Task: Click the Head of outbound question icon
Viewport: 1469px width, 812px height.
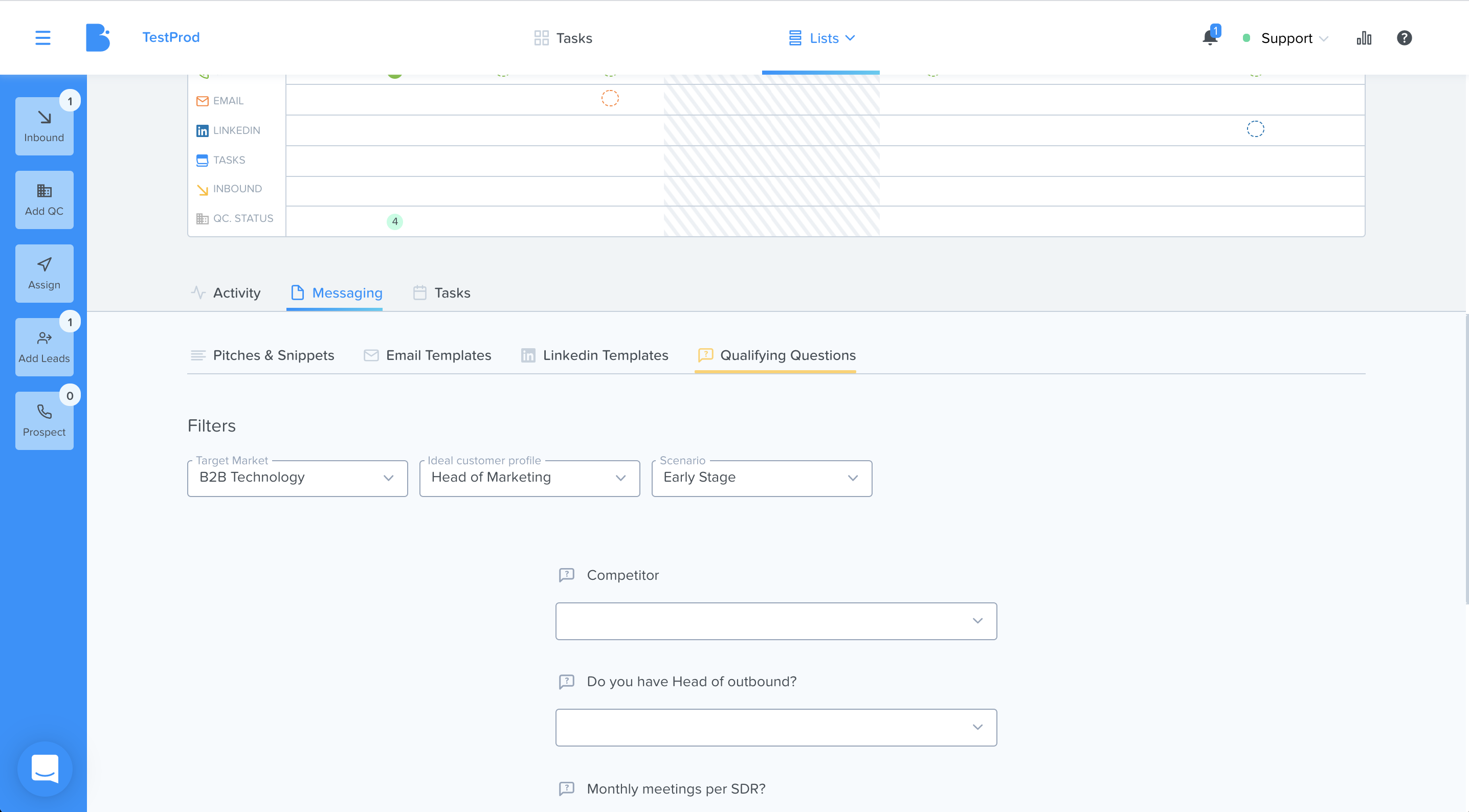Action: coord(566,682)
